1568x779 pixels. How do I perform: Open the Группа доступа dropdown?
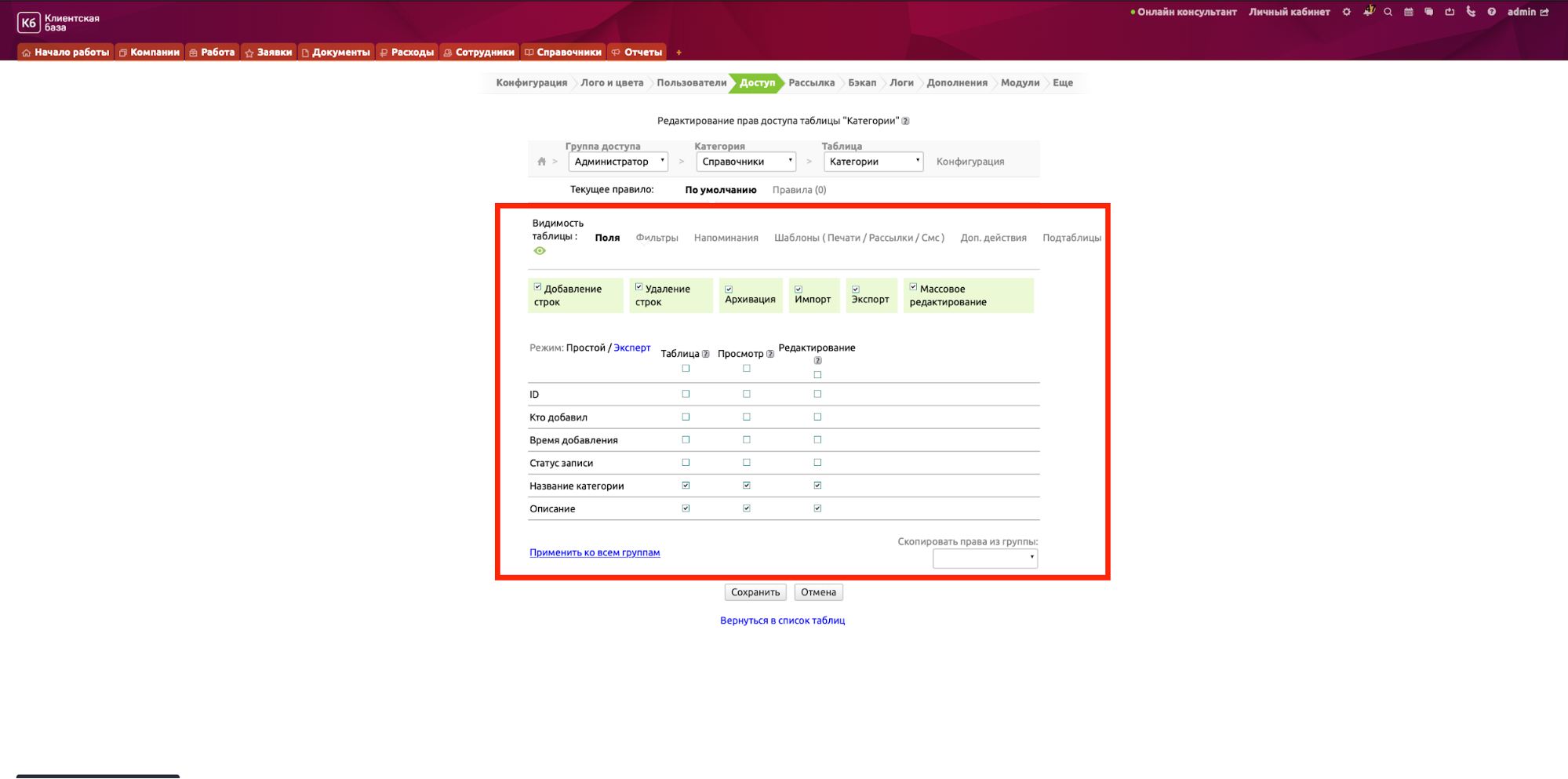618,162
